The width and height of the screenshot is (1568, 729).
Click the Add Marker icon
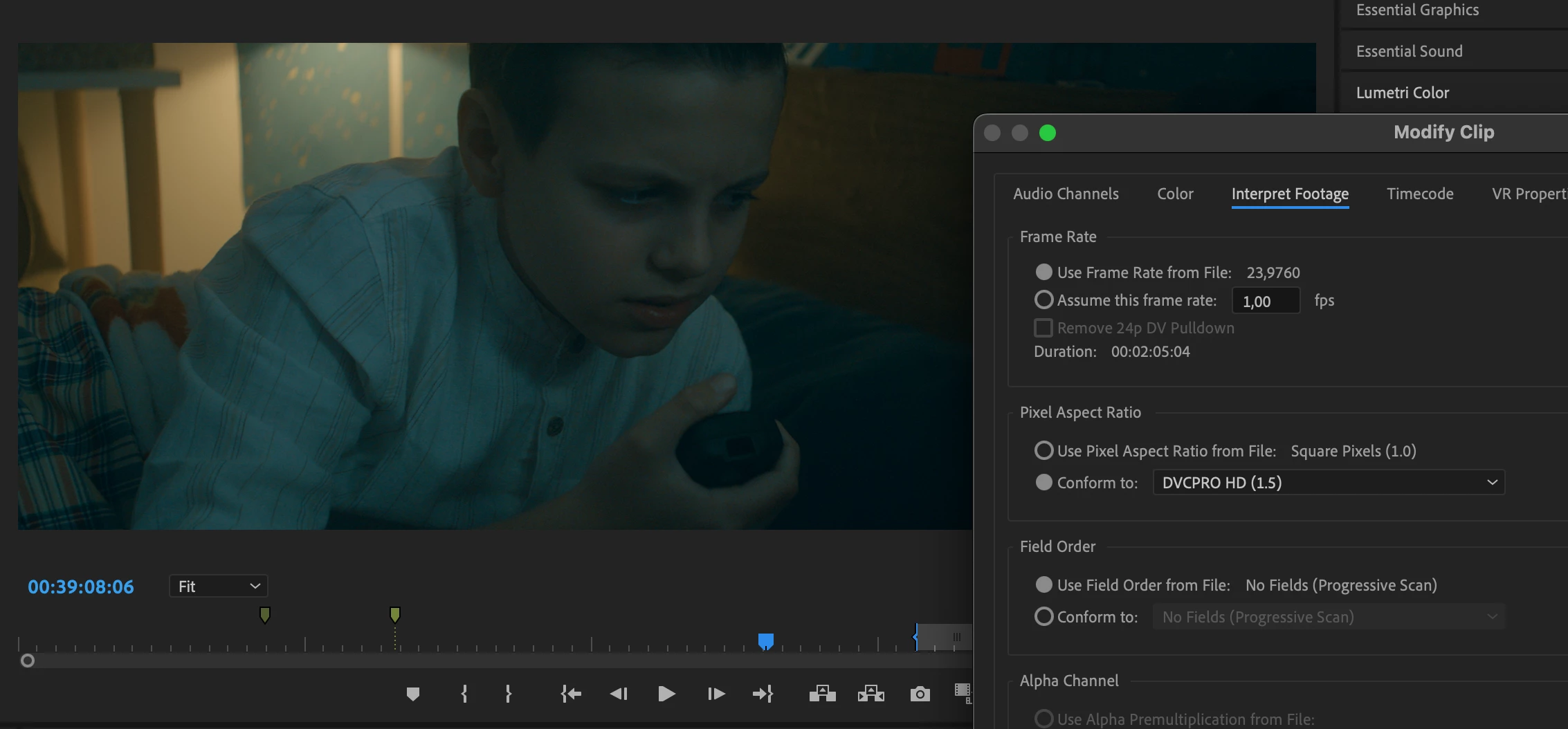tap(413, 694)
